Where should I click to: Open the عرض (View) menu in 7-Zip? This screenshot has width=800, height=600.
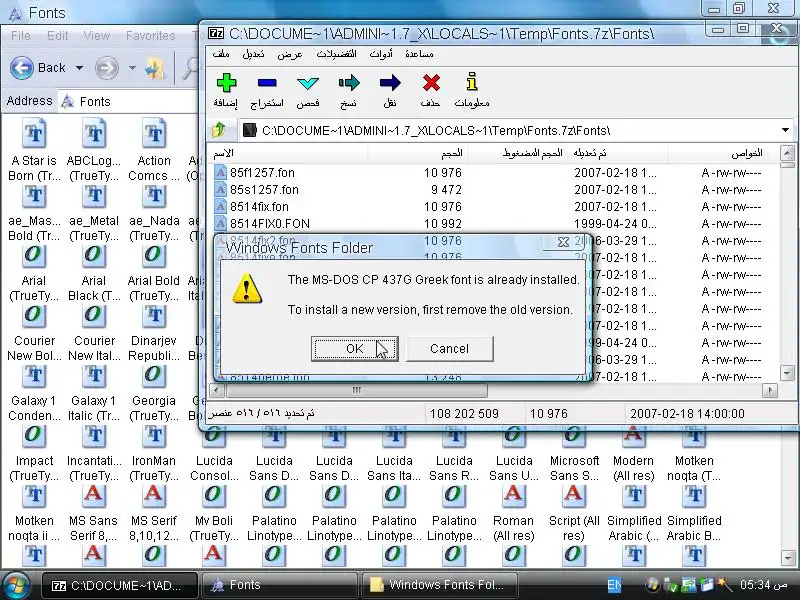[290, 54]
